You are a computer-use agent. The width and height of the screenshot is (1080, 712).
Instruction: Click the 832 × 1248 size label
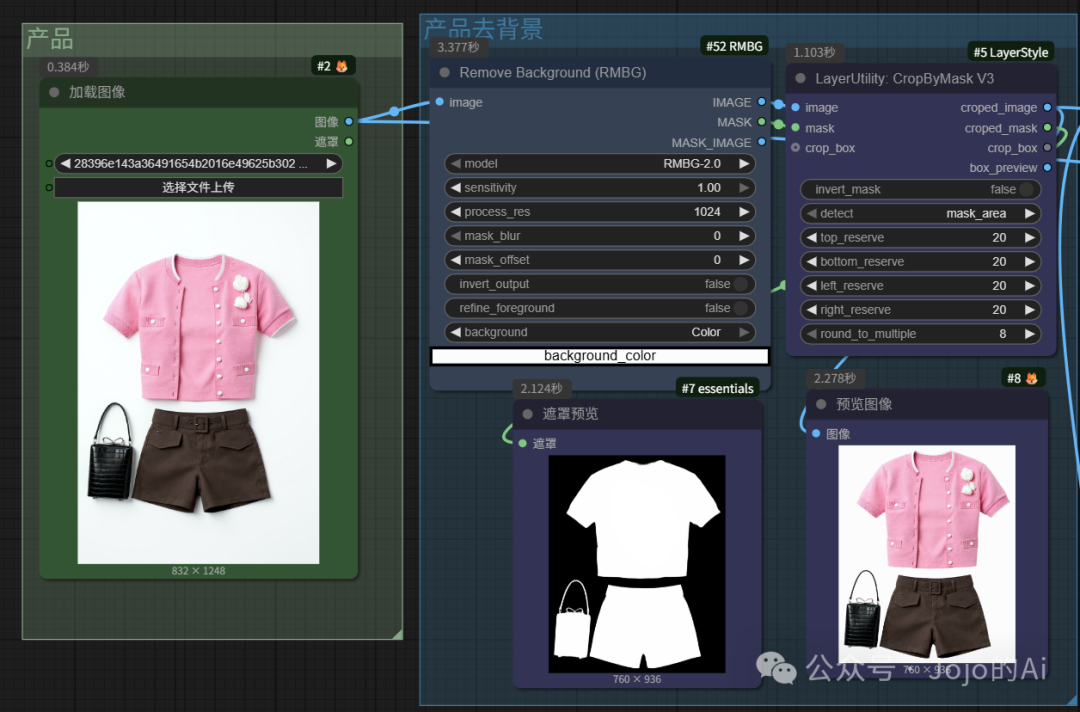tap(198, 571)
